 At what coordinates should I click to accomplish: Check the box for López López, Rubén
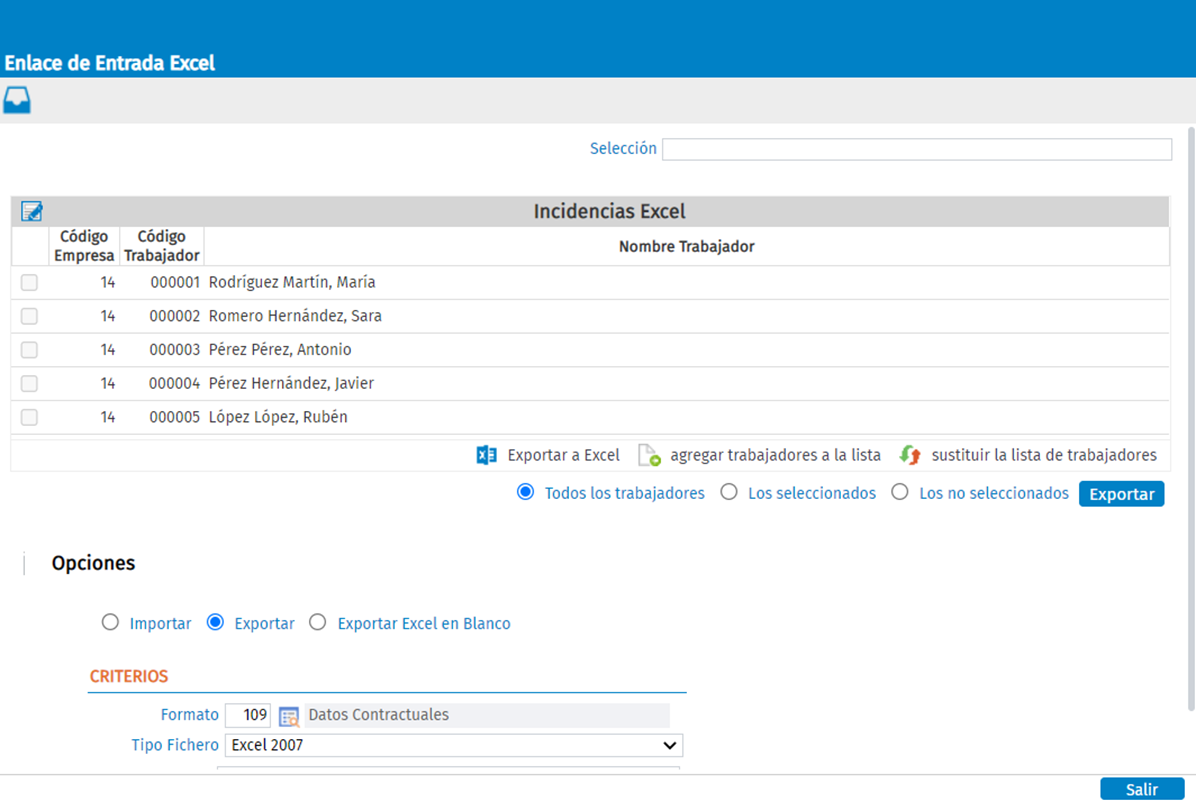click(x=29, y=417)
